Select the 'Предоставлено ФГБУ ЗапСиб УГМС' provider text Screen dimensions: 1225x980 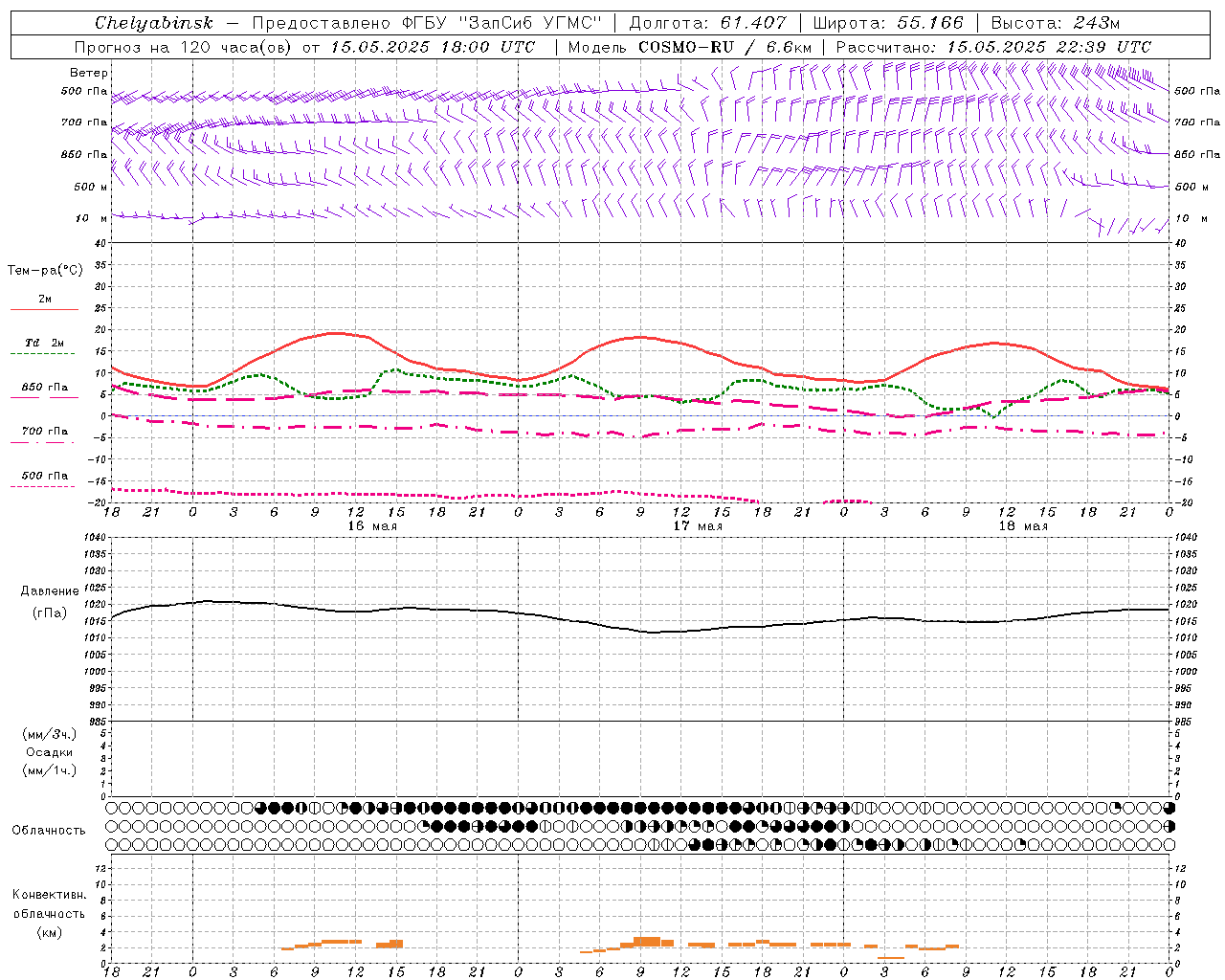pos(427,23)
